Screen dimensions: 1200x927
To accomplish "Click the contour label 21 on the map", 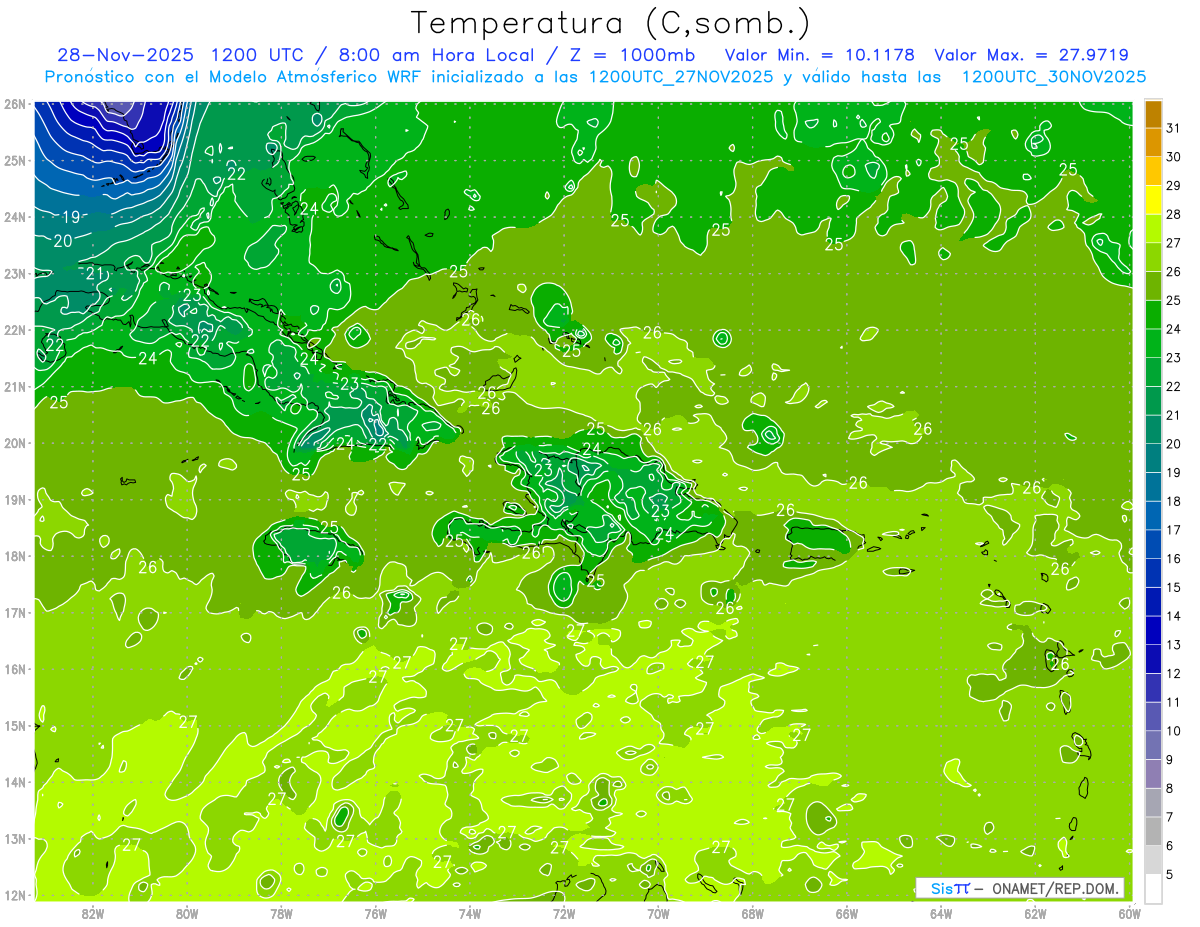I will 95,274.
